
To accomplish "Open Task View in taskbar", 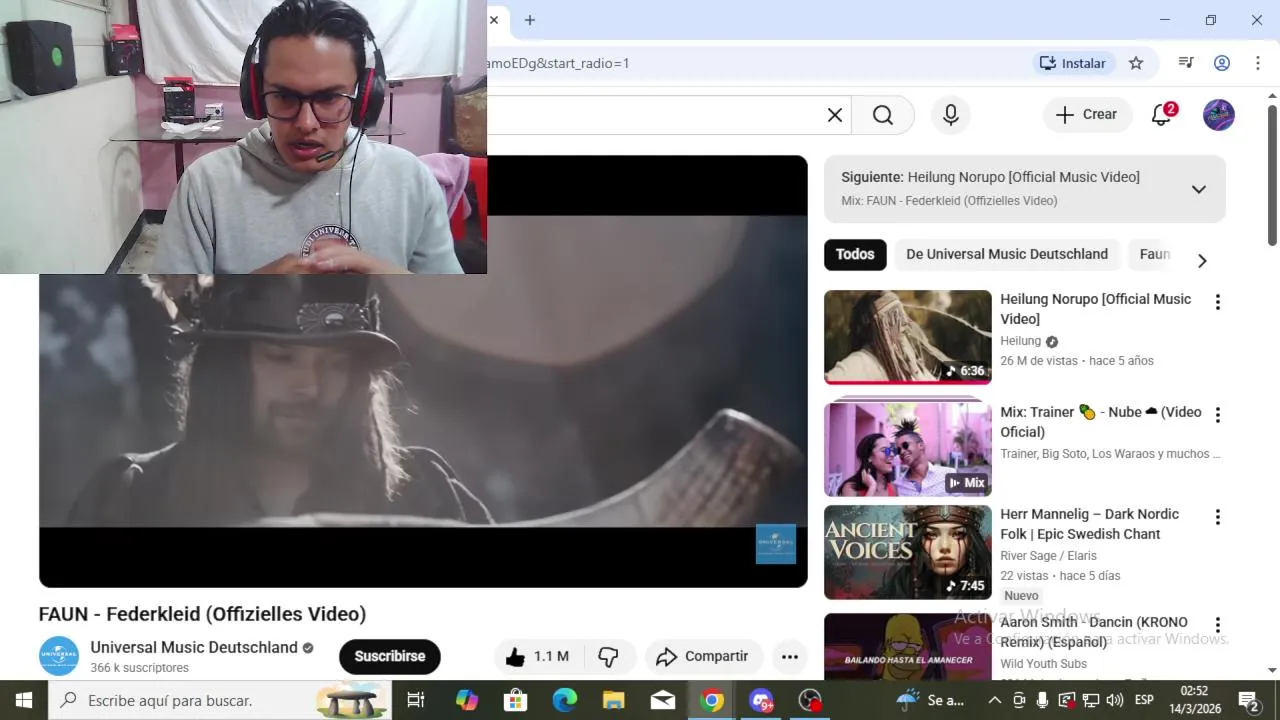I will [416, 700].
